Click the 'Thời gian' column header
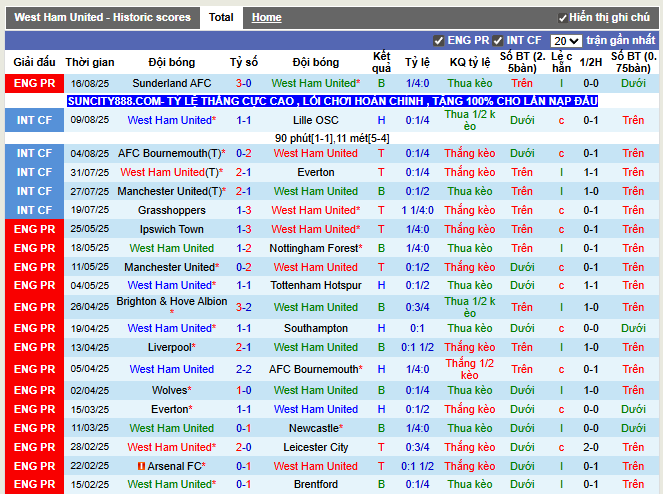This screenshot has width=663, height=494. 90,62
